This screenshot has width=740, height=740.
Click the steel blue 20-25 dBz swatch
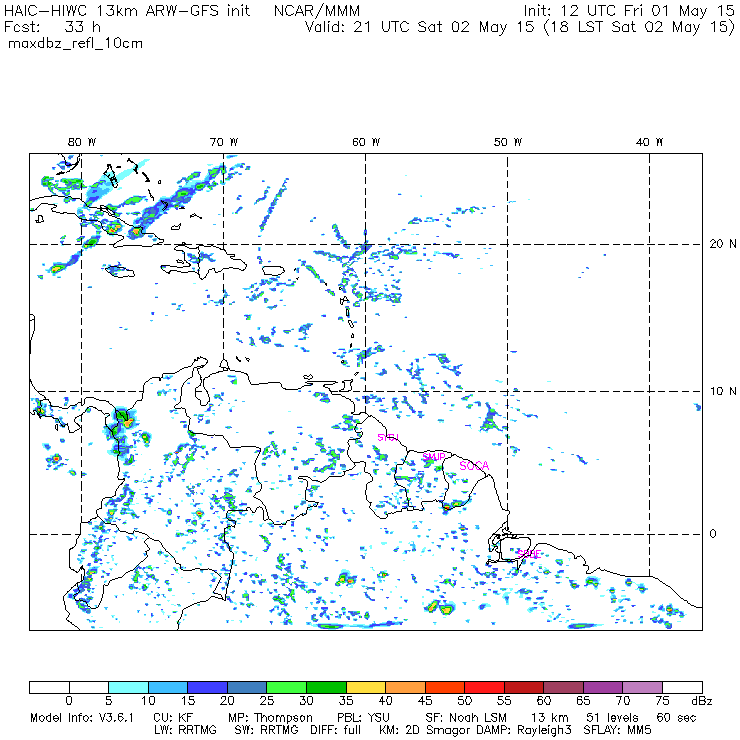coord(247,687)
